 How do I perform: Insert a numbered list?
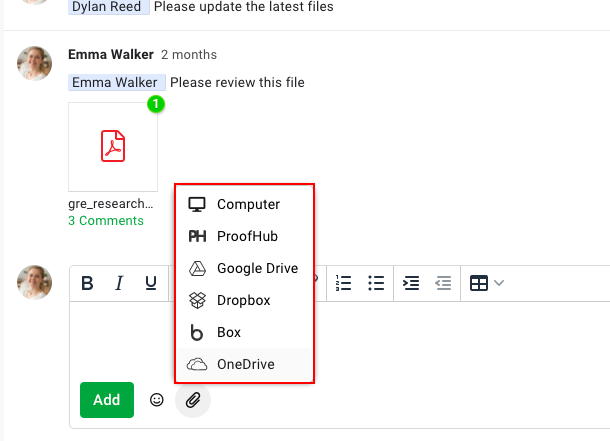click(x=344, y=283)
